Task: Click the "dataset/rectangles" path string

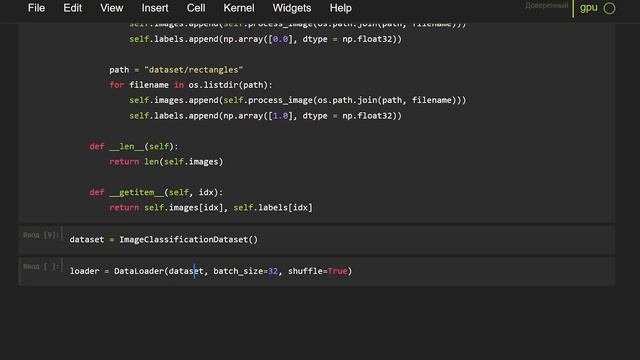Action: click(x=193, y=70)
